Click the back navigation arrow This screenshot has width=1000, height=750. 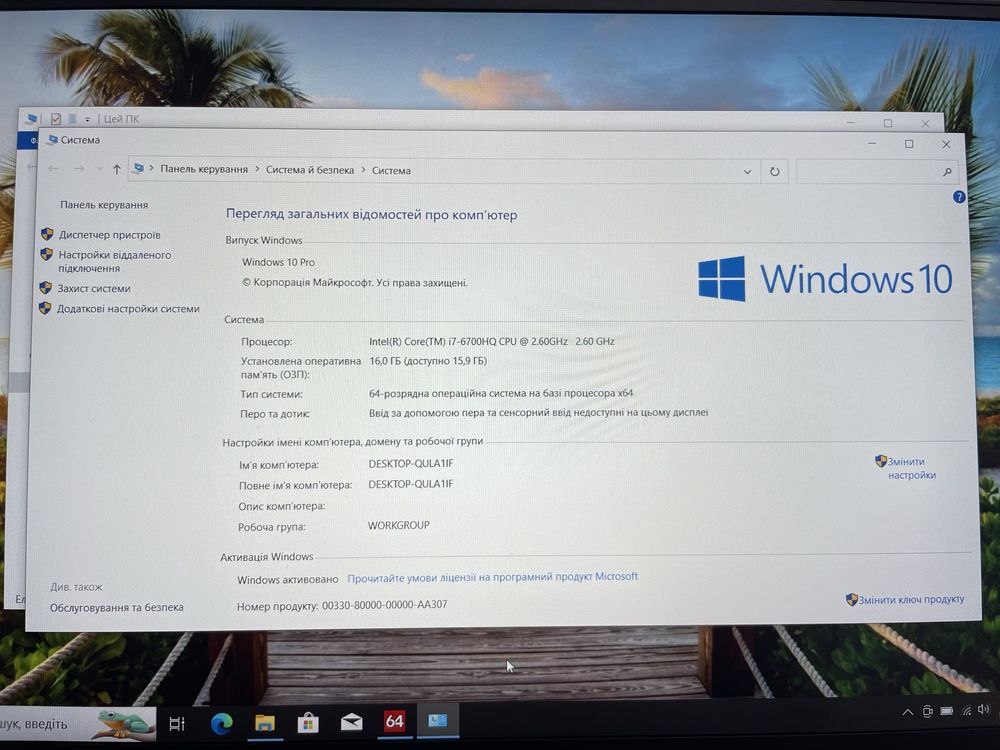click(54, 168)
